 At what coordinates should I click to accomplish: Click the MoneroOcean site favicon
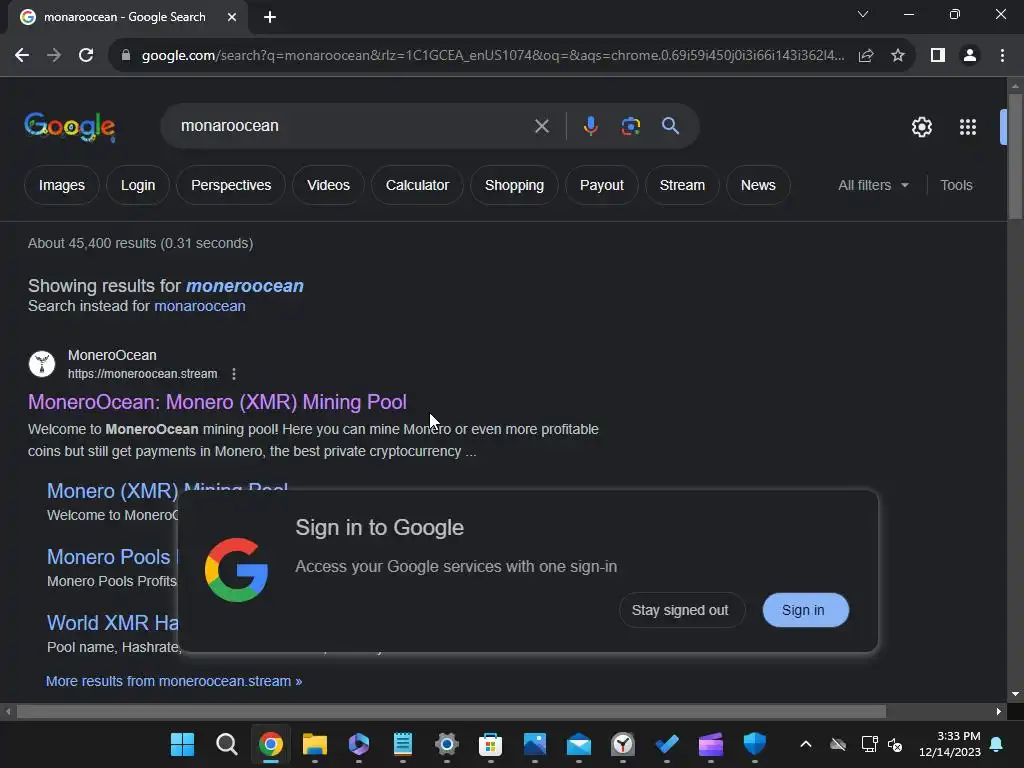(42, 364)
